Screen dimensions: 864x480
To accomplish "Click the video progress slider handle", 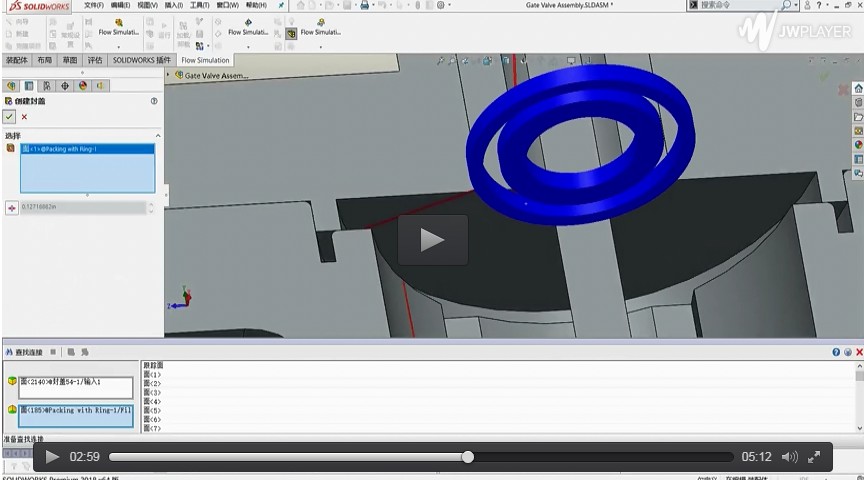I will tap(467, 457).
